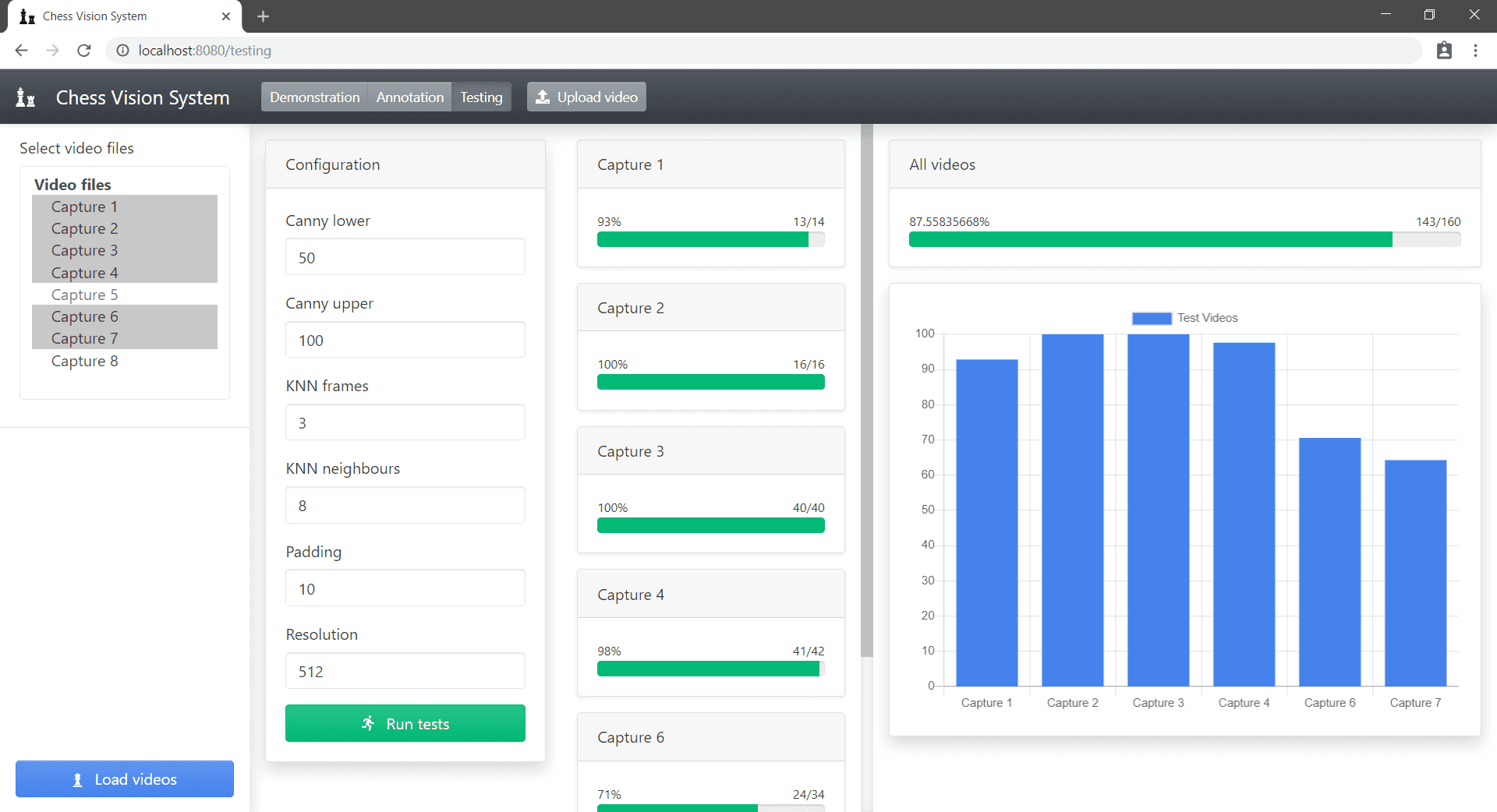Image resolution: width=1497 pixels, height=812 pixels.
Task: Click the Resolution input field
Action: tap(405, 670)
